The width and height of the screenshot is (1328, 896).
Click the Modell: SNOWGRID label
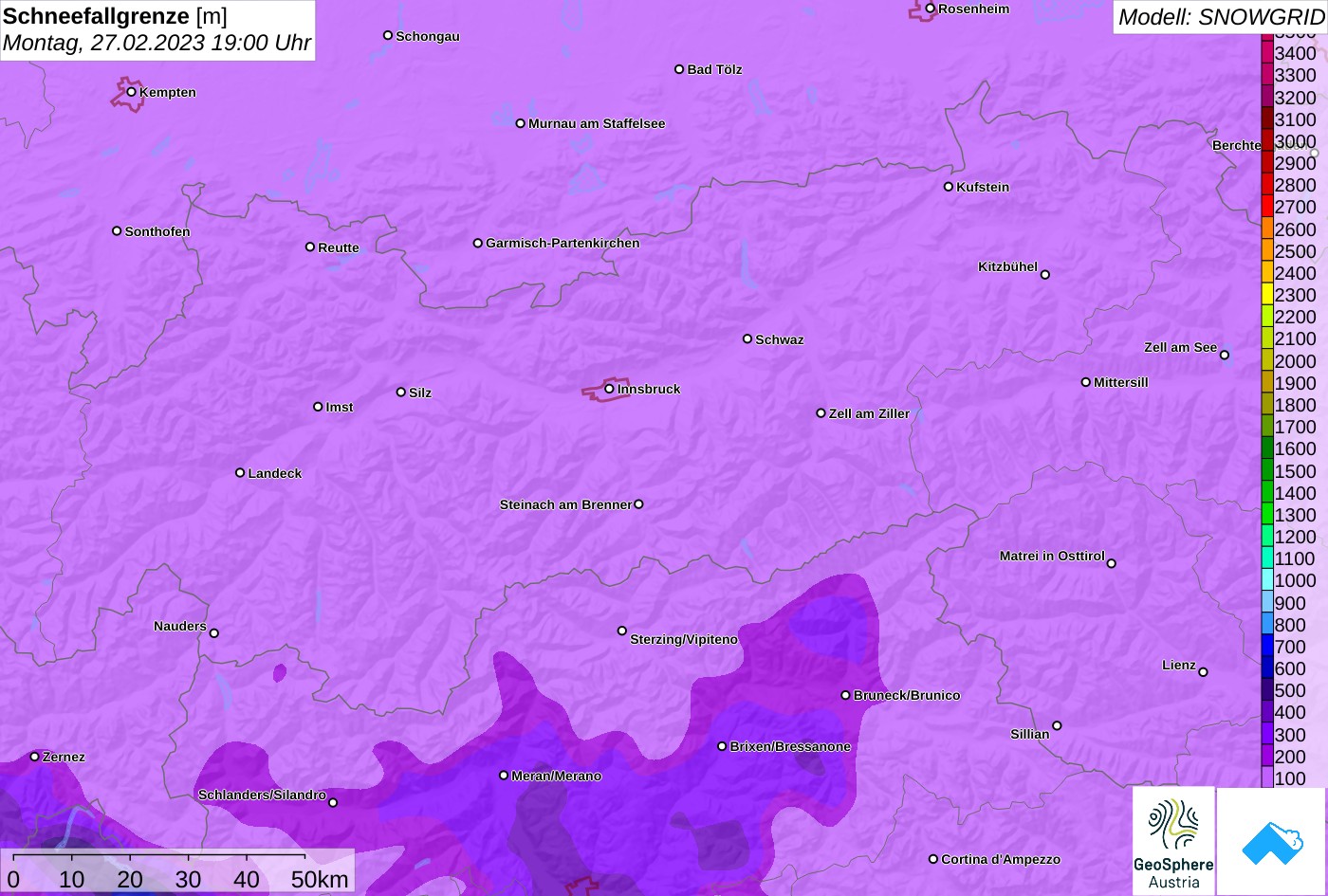click(1221, 17)
